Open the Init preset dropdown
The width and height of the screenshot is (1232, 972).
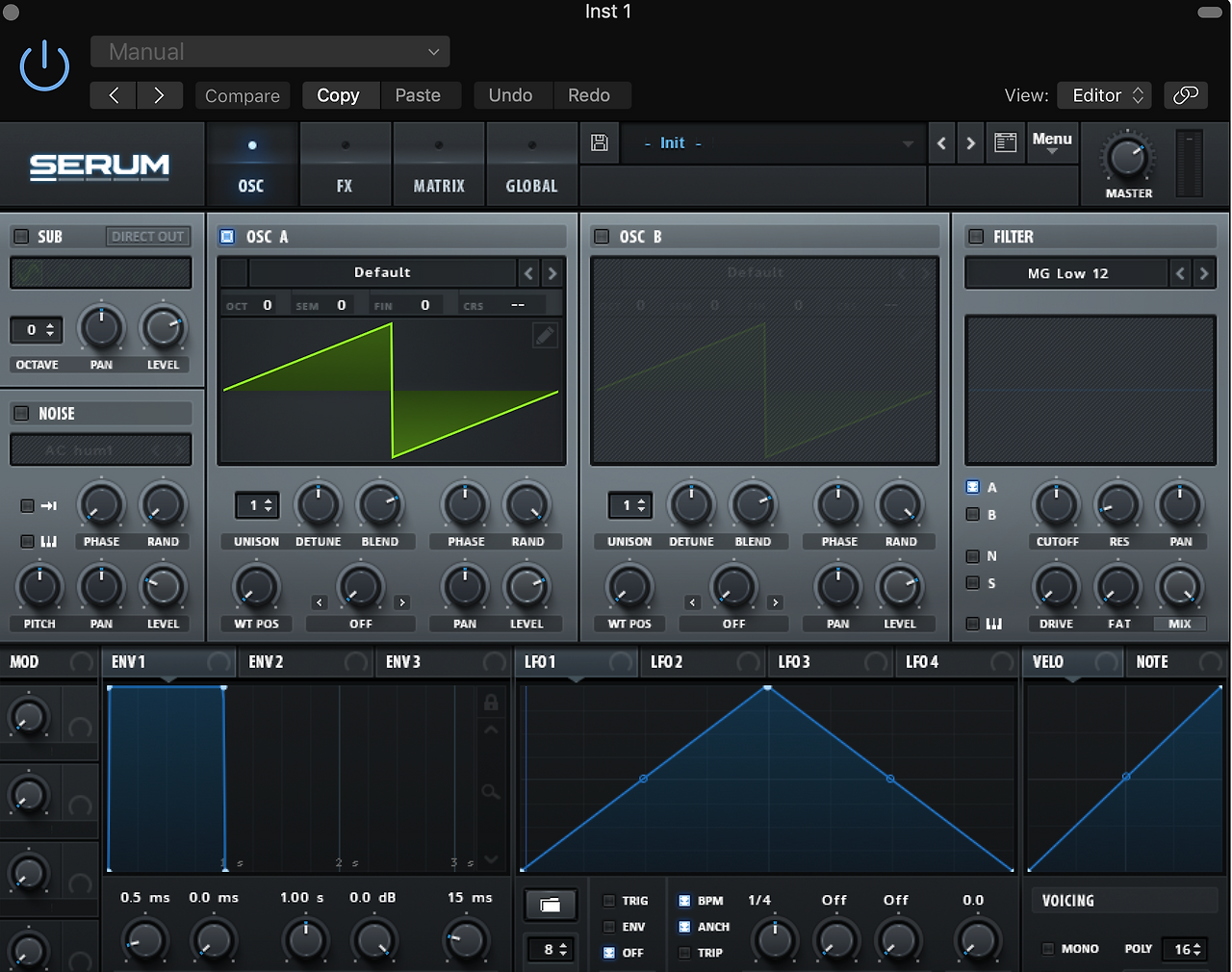click(772, 143)
